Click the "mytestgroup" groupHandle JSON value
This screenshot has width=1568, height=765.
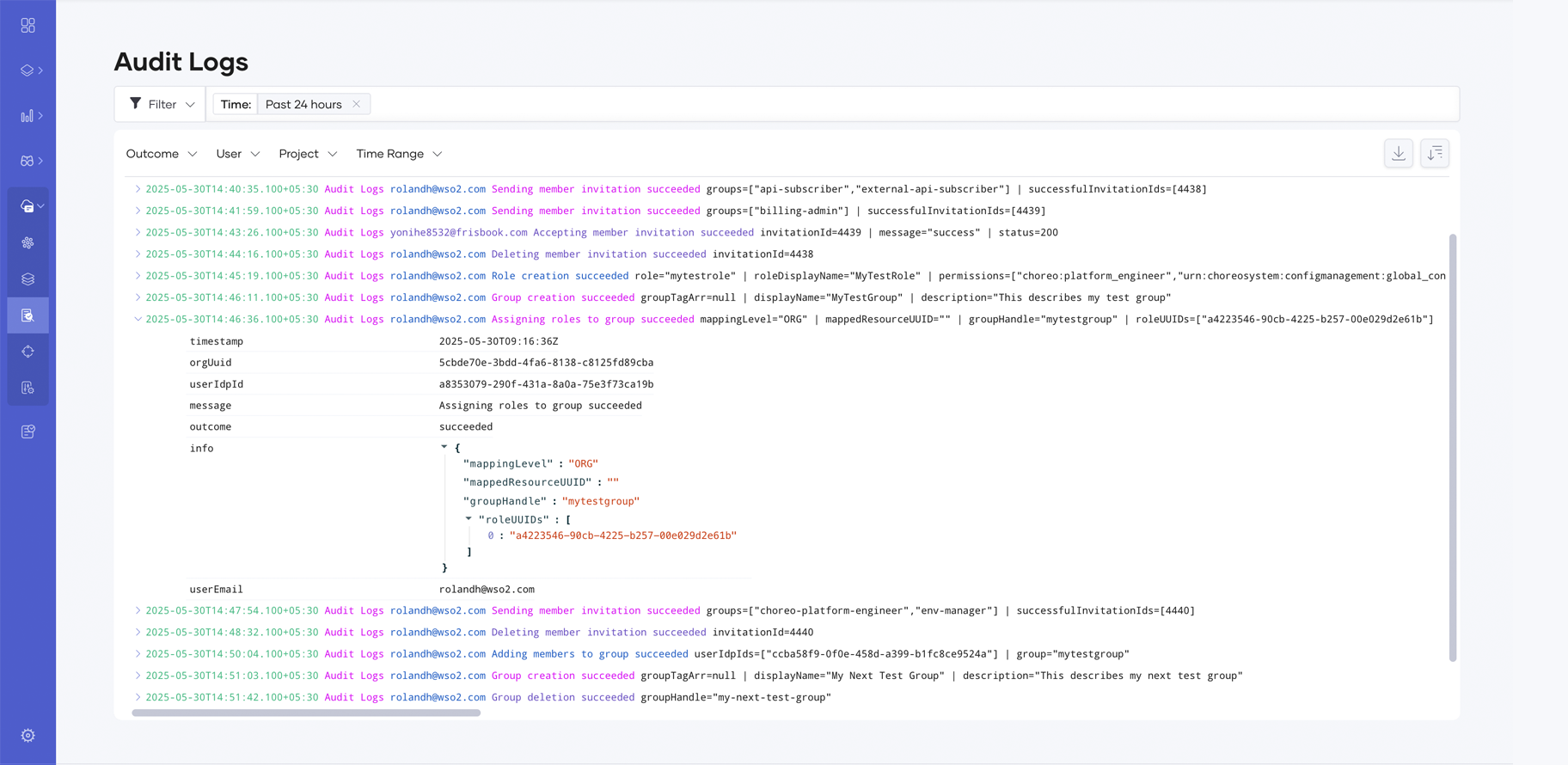(601, 501)
